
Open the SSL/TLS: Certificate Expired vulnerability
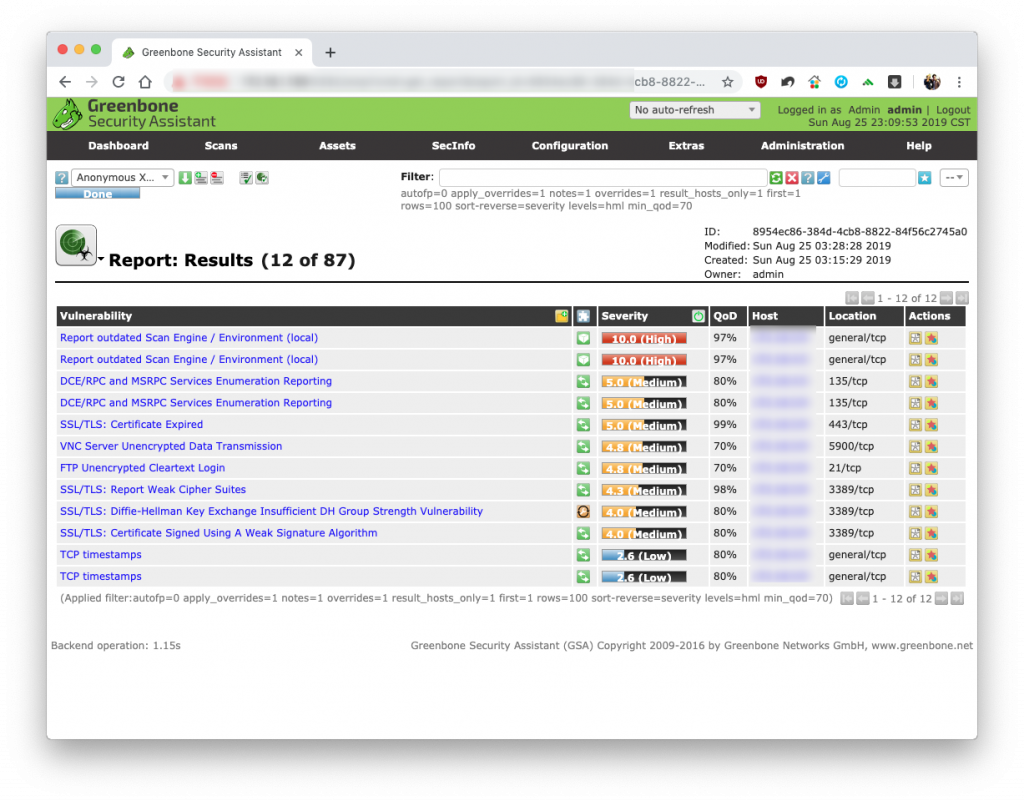pyautogui.click(x=131, y=424)
